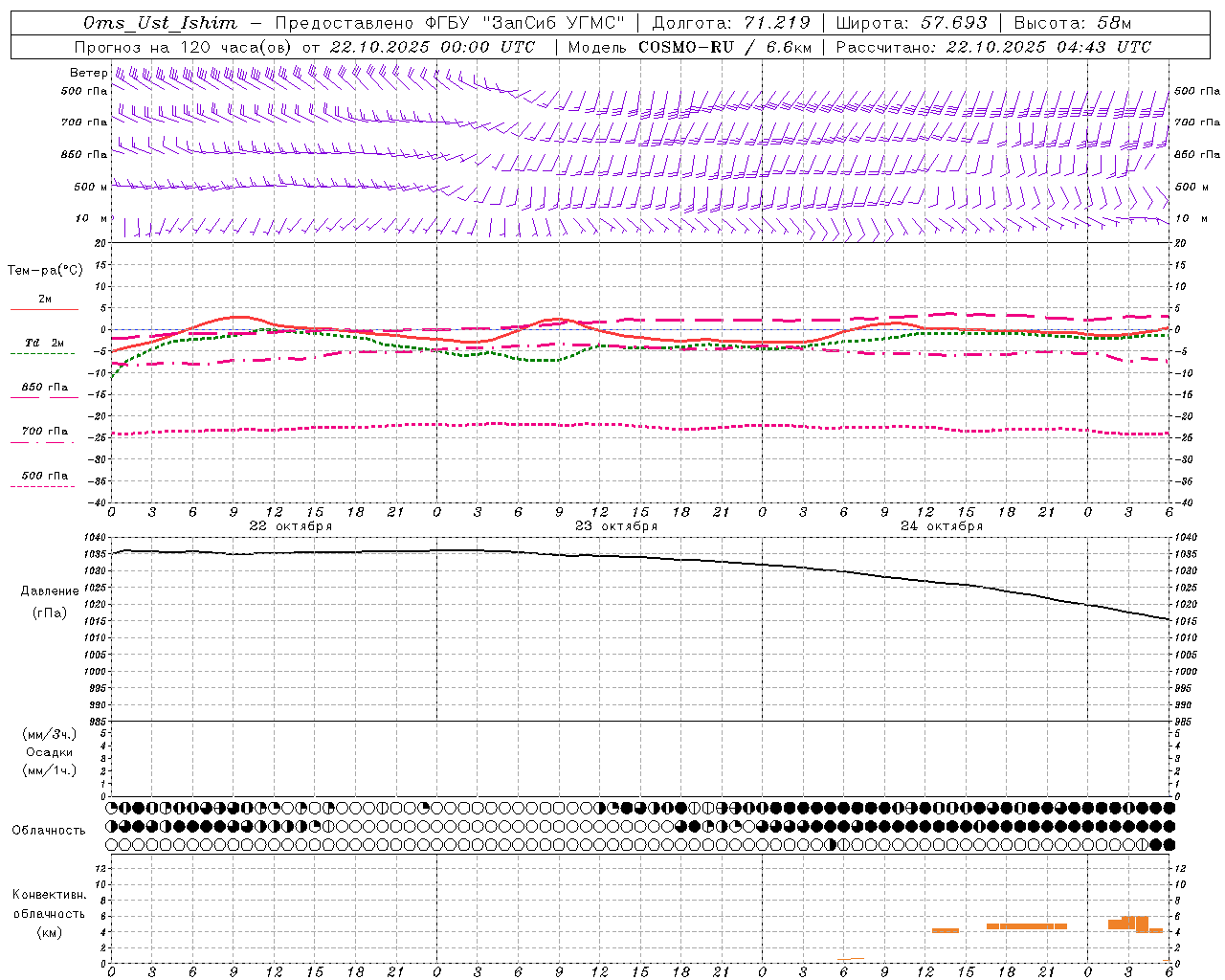Screen dimensions: 1225x980
Task: Click the orange convective bar near hour 13
Action: 946,930
